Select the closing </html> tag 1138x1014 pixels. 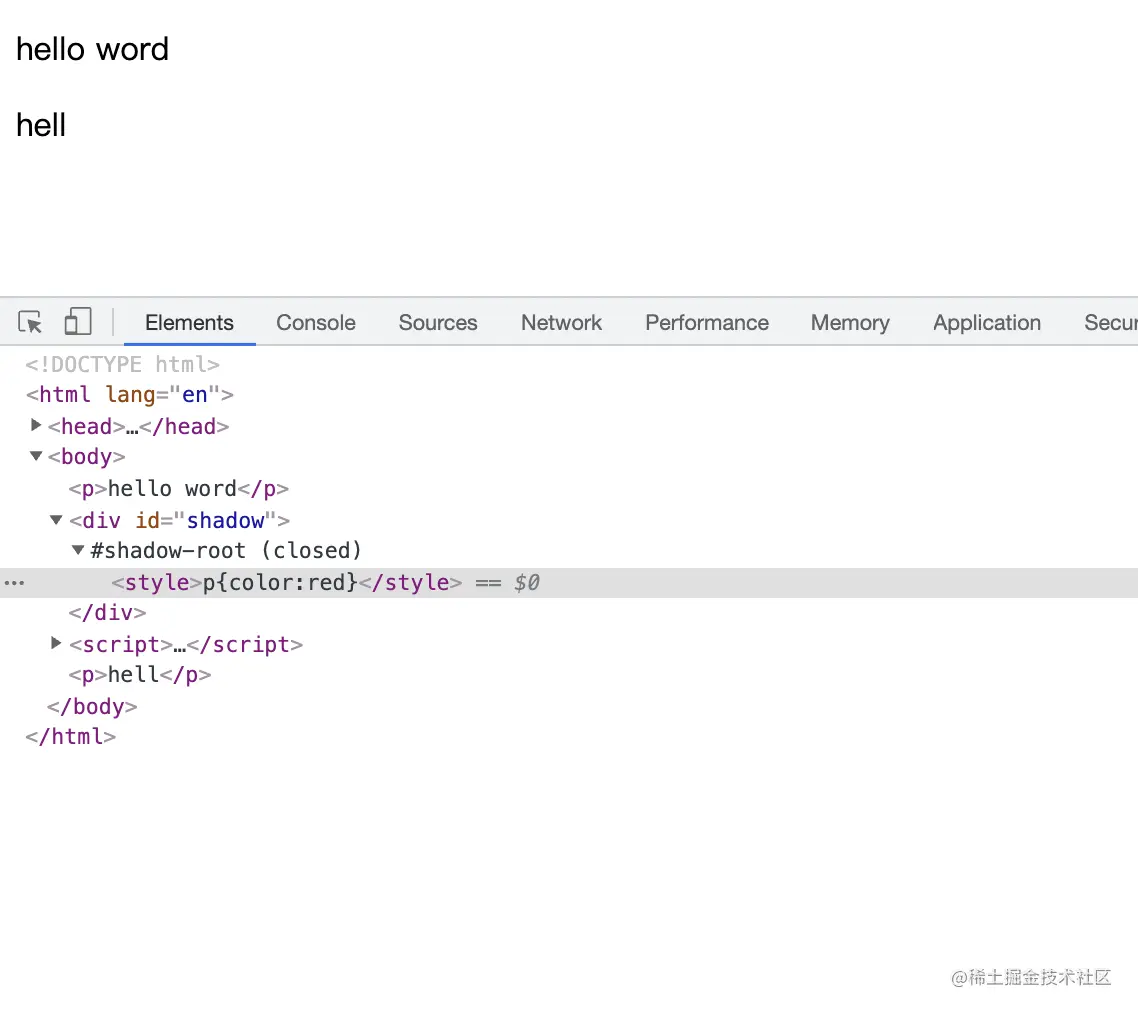[70, 737]
